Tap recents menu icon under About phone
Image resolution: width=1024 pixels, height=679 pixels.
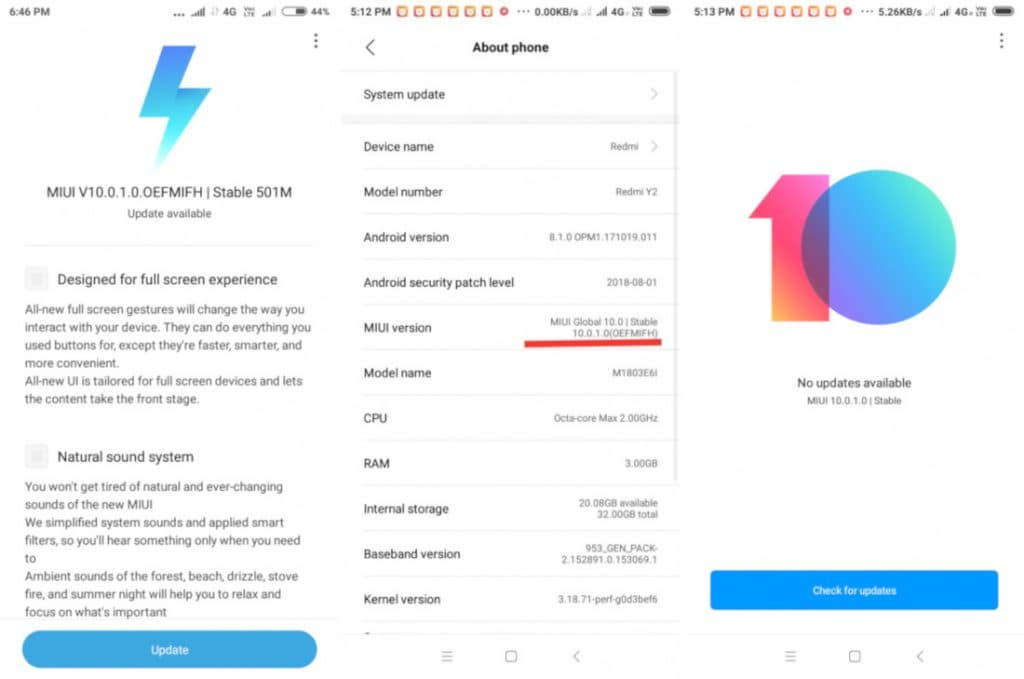[447, 656]
